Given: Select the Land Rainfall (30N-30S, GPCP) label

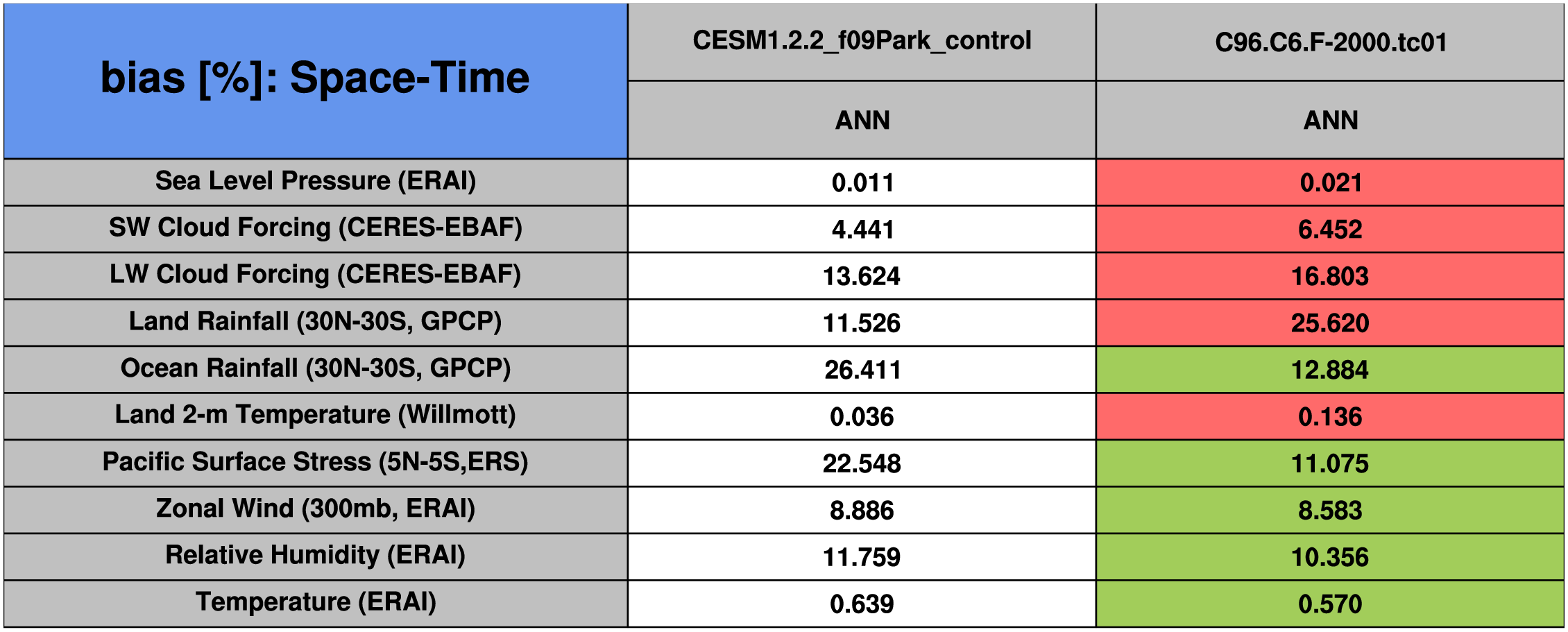Looking at the screenshot, I should tap(315, 322).
